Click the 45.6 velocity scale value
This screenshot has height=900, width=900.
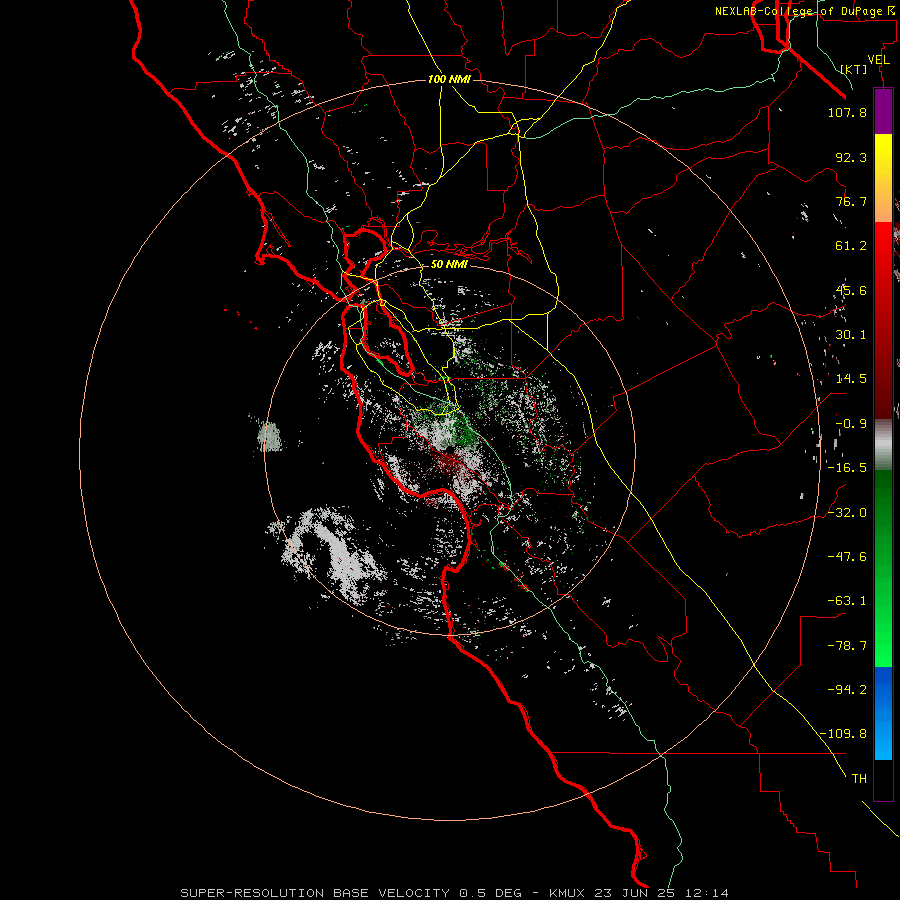tap(851, 290)
